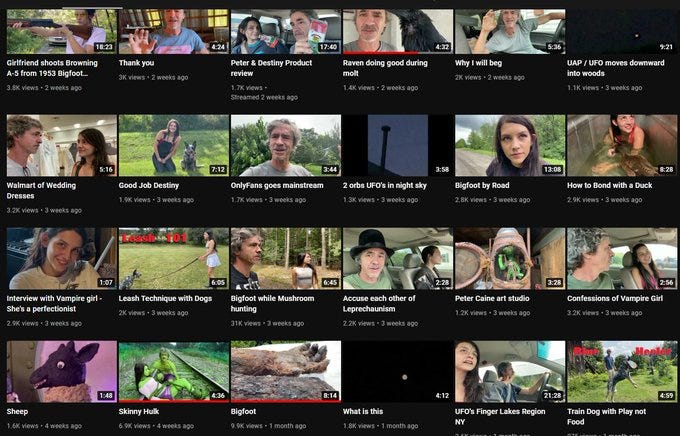The height and width of the screenshot is (436, 680).
Task: Open the 8:14 'Bigfoot' video thumbnail
Action: [x=286, y=372]
